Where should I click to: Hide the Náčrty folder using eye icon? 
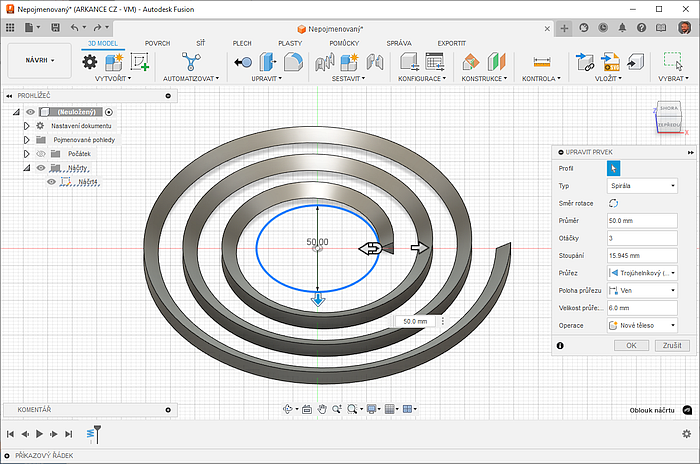(41, 168)
